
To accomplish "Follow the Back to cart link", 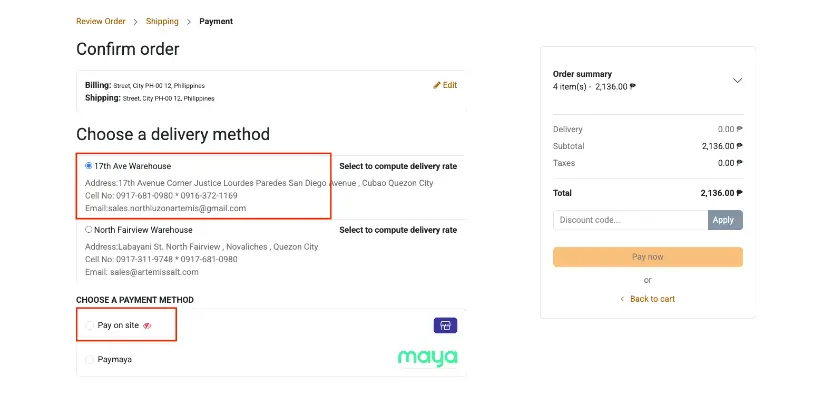I will [652, 299].
